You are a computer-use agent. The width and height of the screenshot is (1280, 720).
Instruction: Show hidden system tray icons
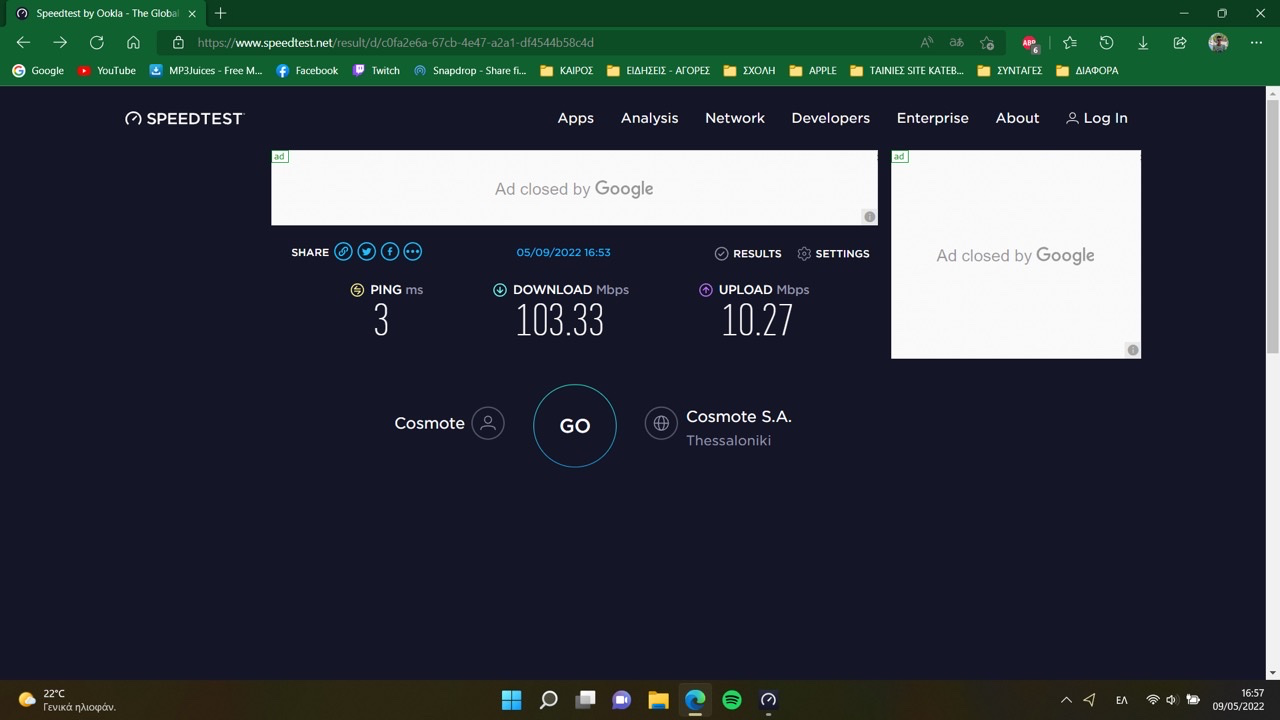pos(1066,700)
